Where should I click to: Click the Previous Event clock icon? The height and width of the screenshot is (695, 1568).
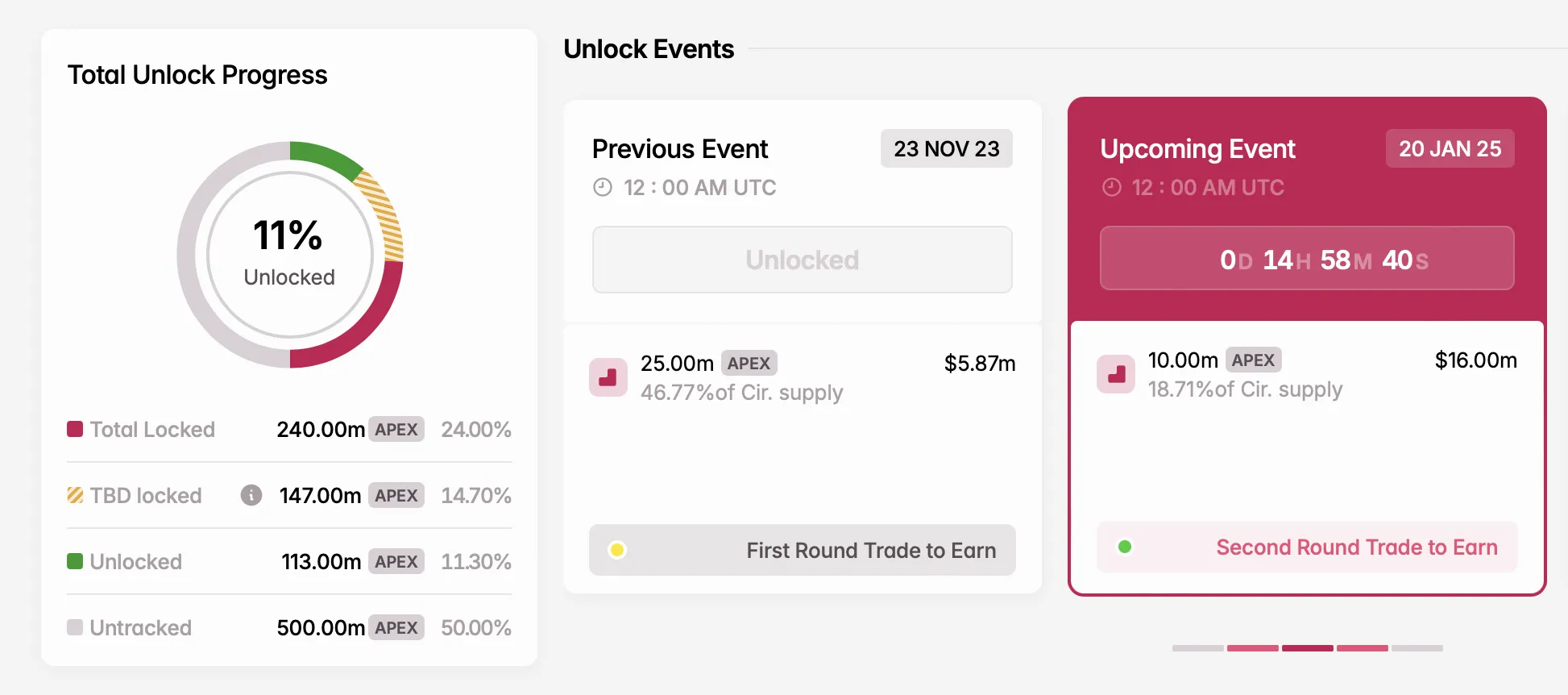pyautogui.click(x=603, y=188)
